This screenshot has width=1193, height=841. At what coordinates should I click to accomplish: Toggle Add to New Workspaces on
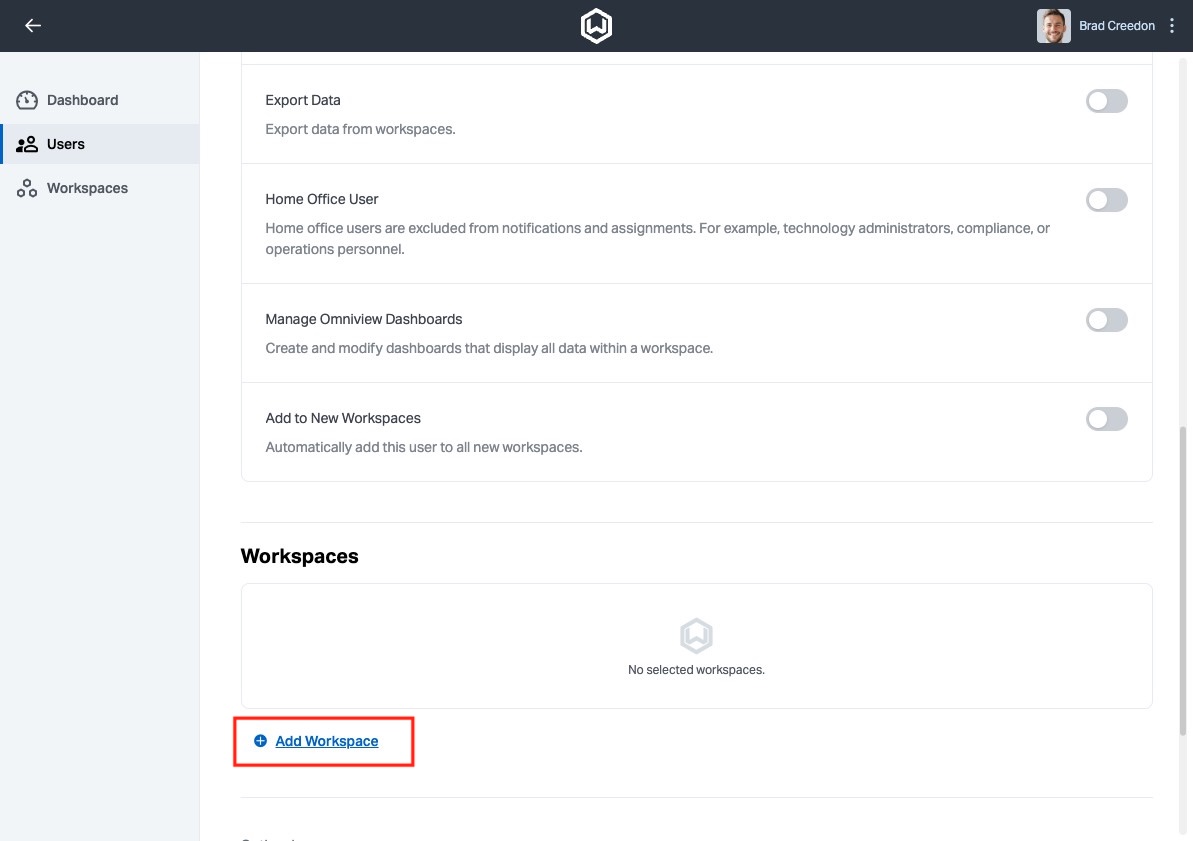click(x=1106, y=418)
